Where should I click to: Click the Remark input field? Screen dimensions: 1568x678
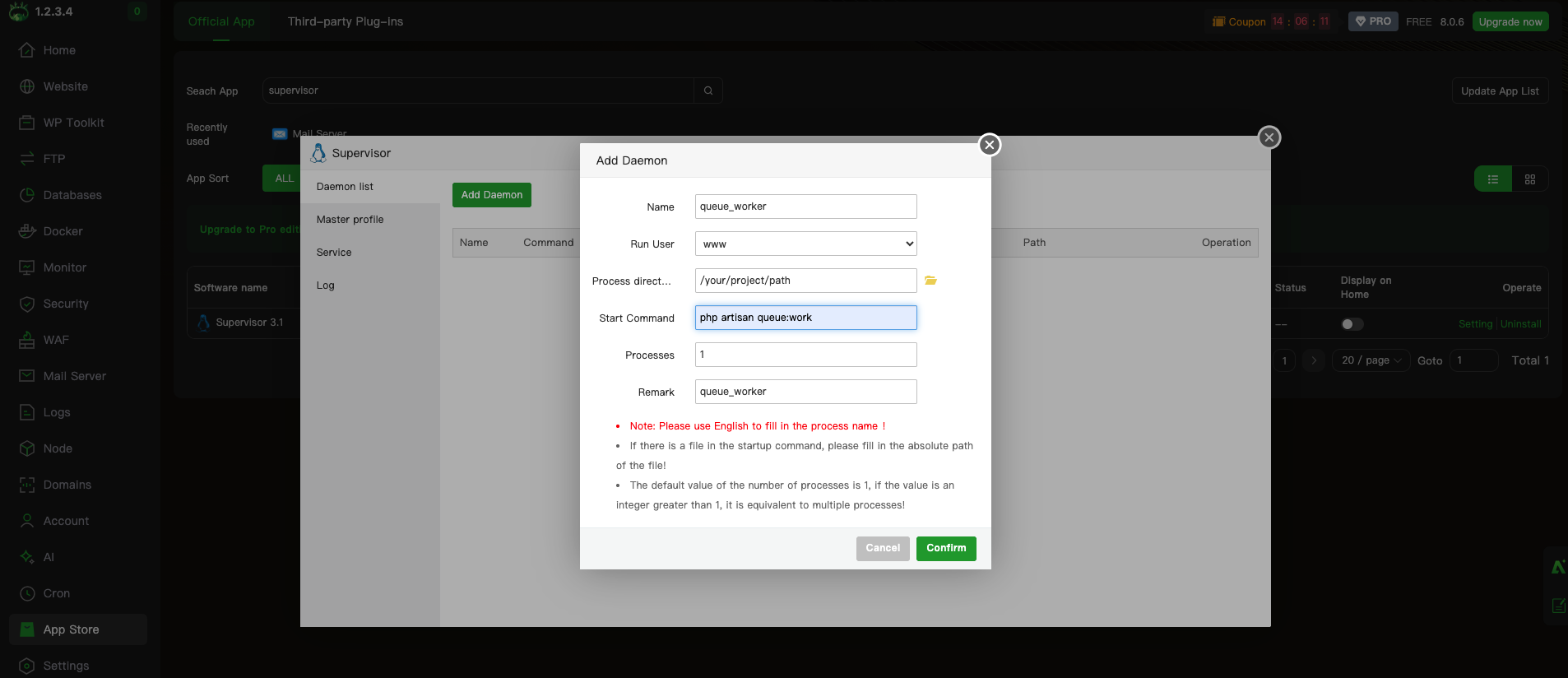[806, 392]
